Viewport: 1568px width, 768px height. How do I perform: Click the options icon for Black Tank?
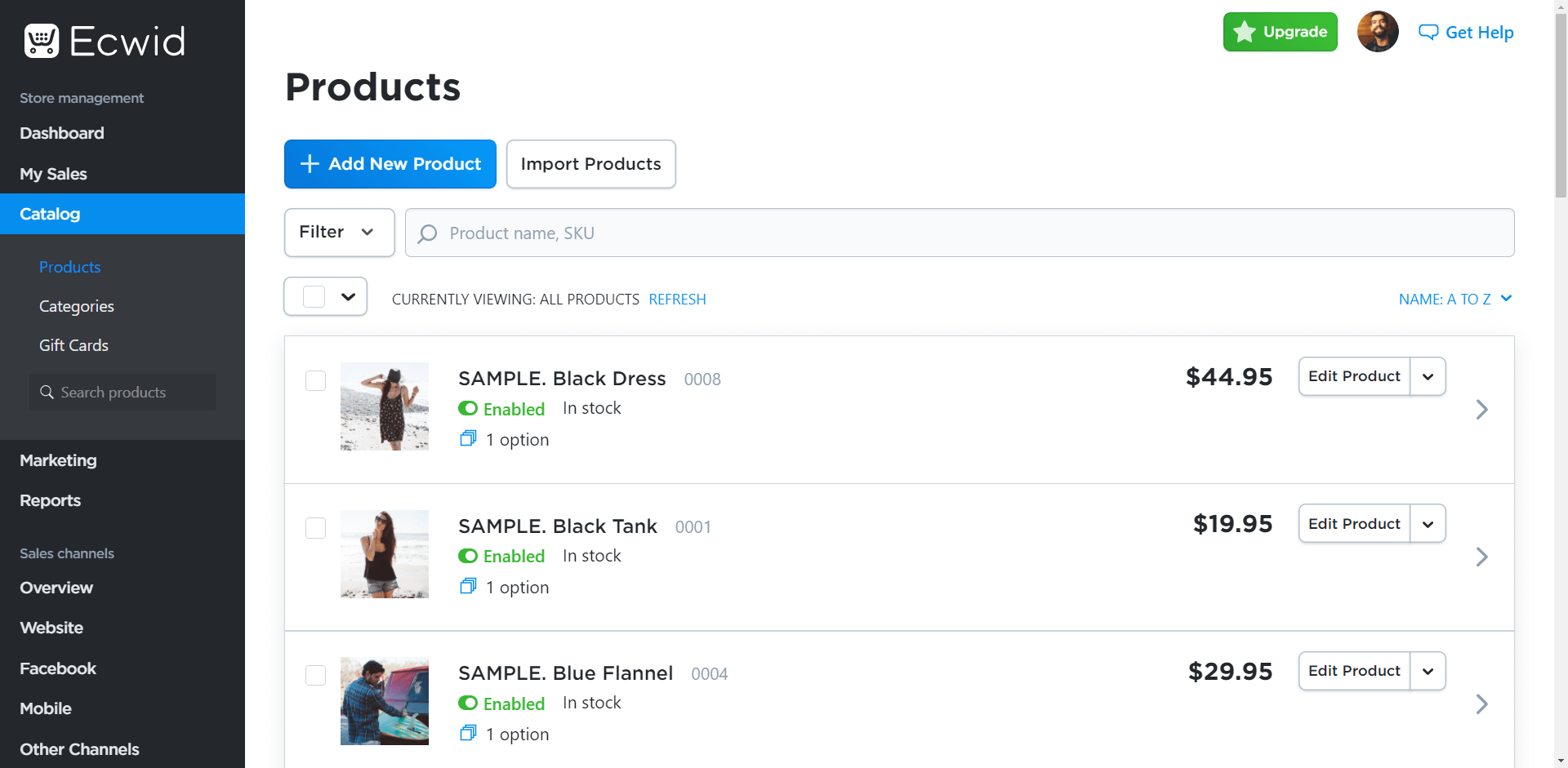468,587
